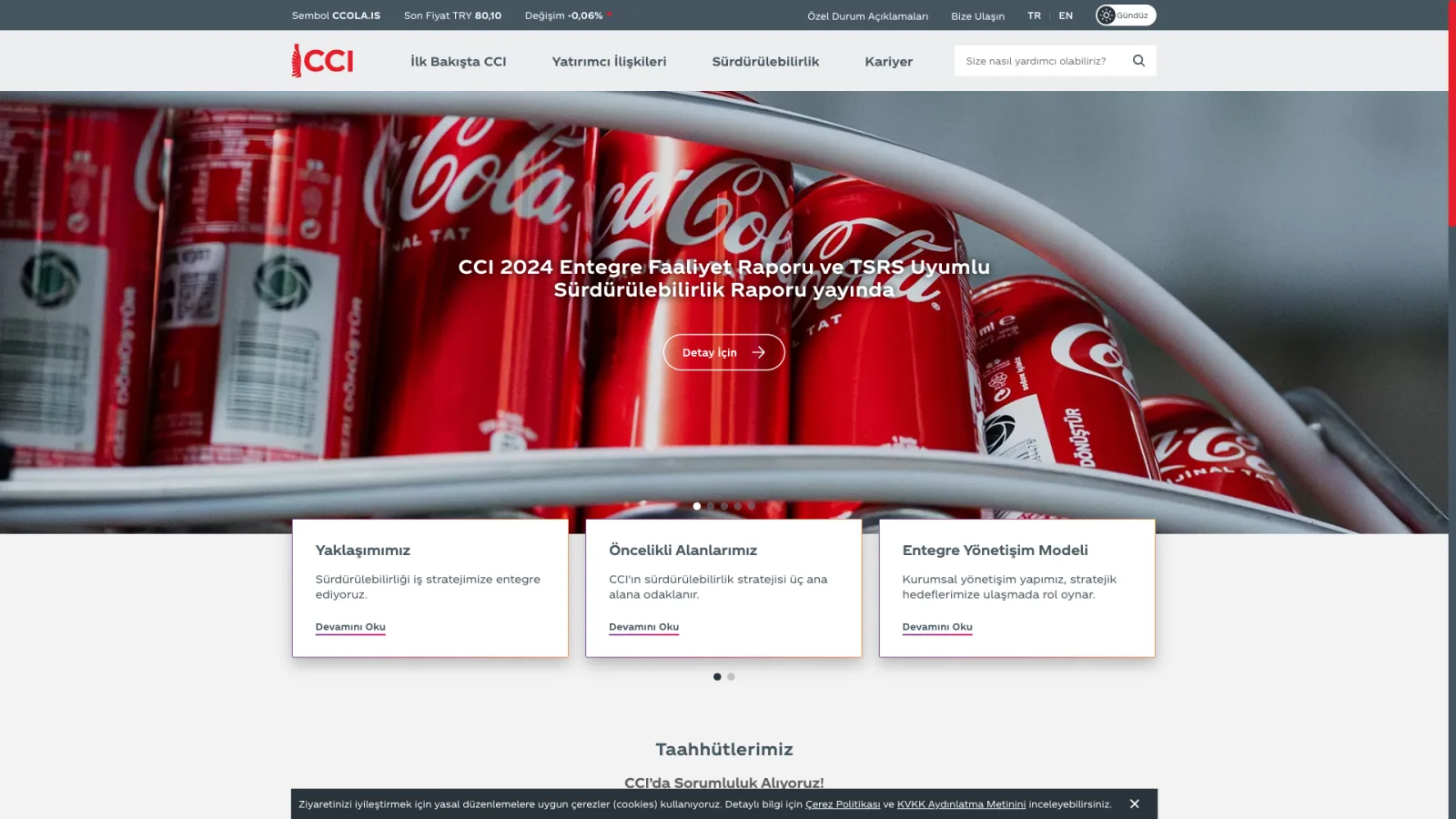This screenshot has width=1456, height=819.
Task: Click the hero headline about 2024 Entegre Faaliyet Raporu
Action: click(x=724, y=278)
